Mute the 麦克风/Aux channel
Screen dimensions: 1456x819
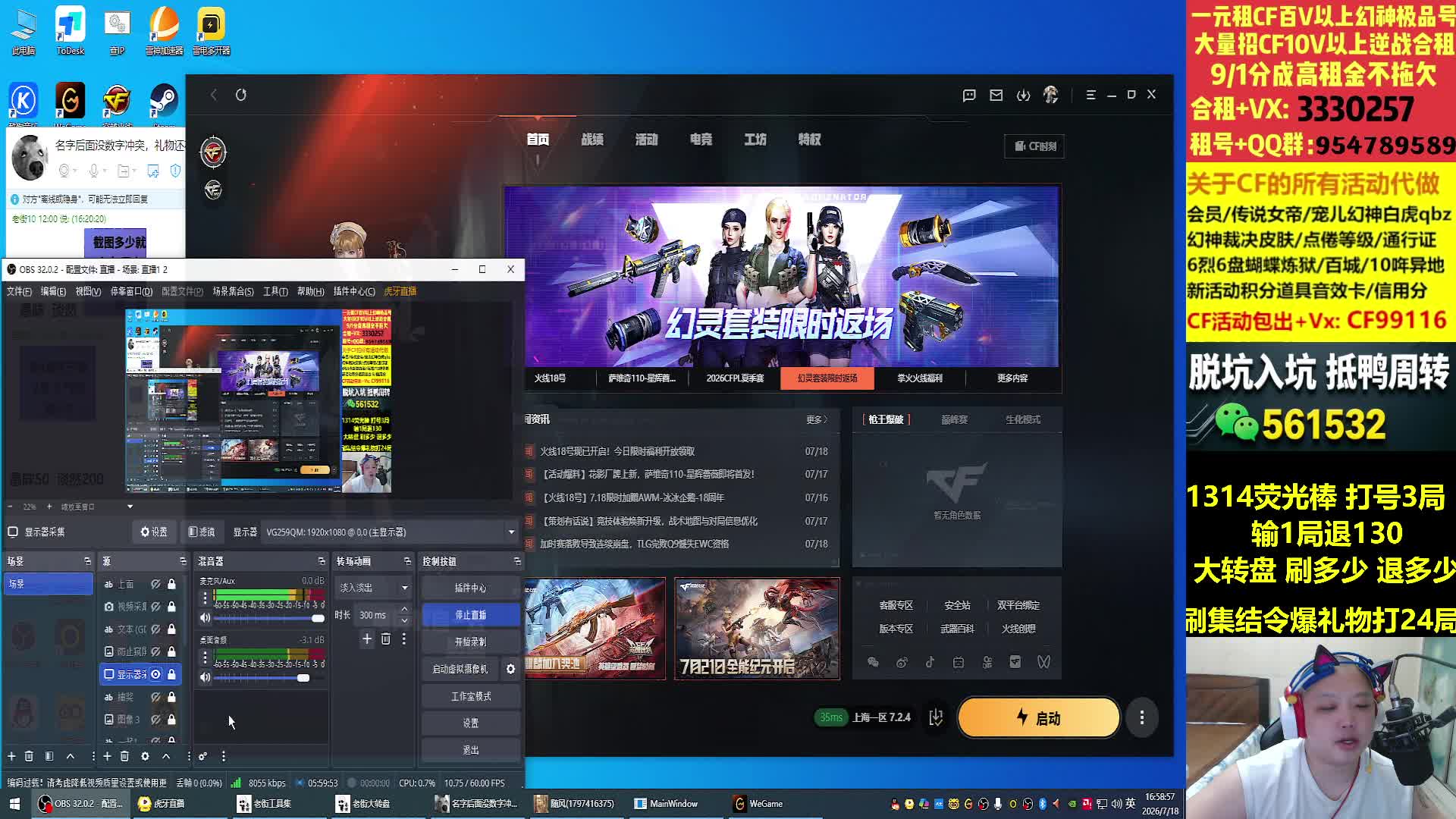[x=205, y=618]
